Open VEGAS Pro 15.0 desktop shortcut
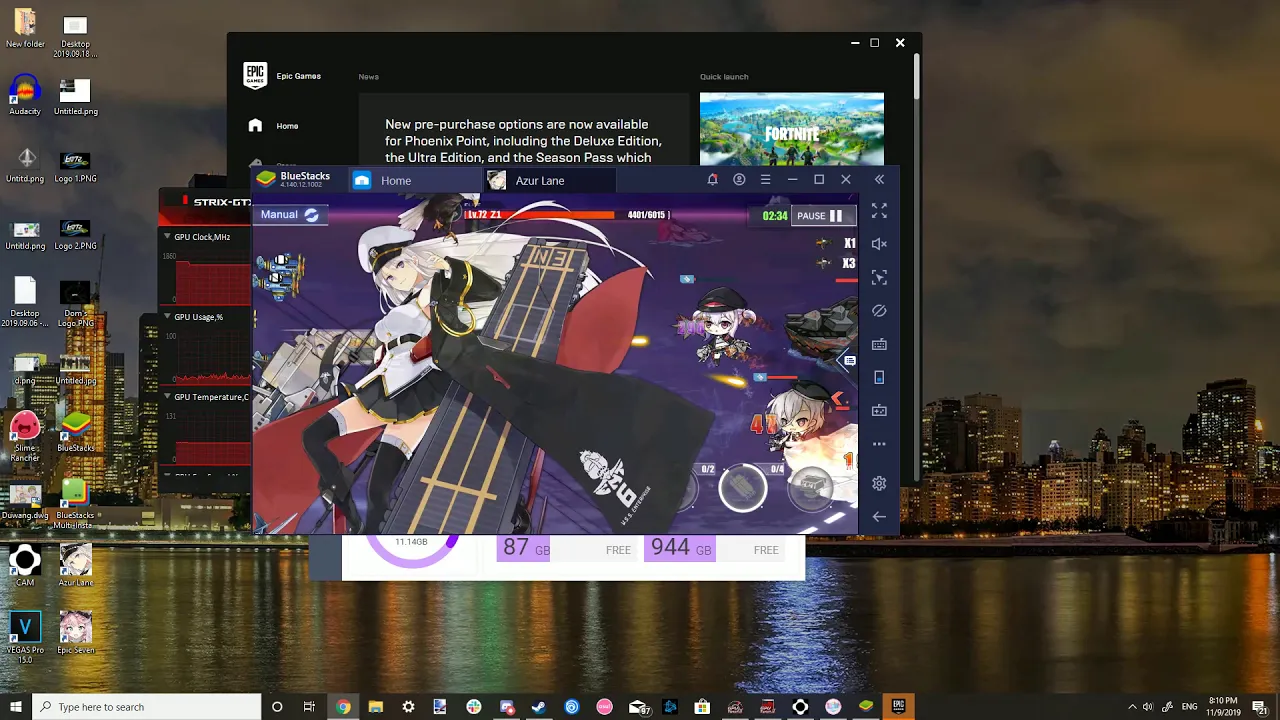The image size is (1280, 720). click(25, 638)
